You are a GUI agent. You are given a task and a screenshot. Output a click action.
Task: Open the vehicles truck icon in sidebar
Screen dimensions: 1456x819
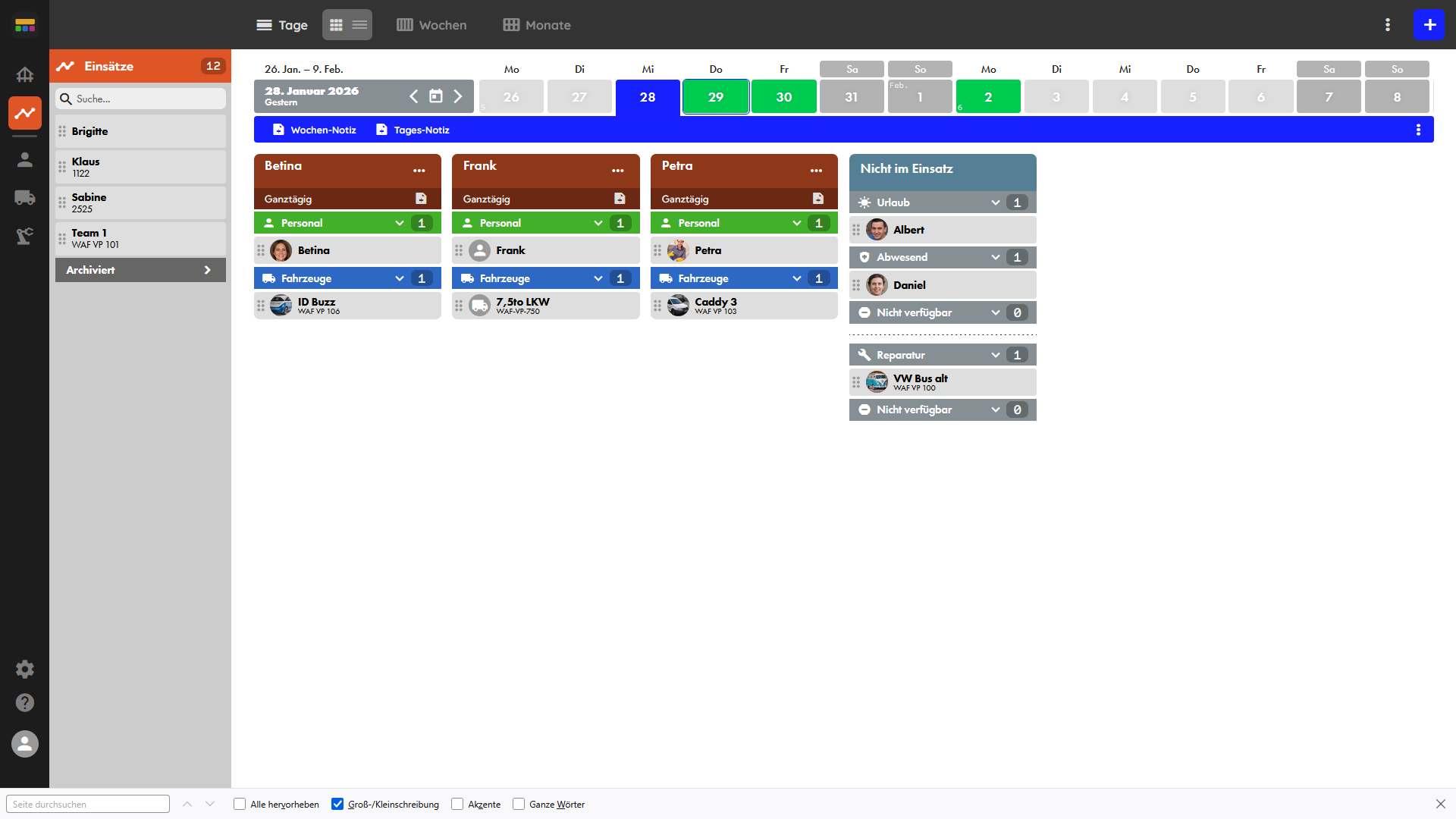(x=25, y=198)
